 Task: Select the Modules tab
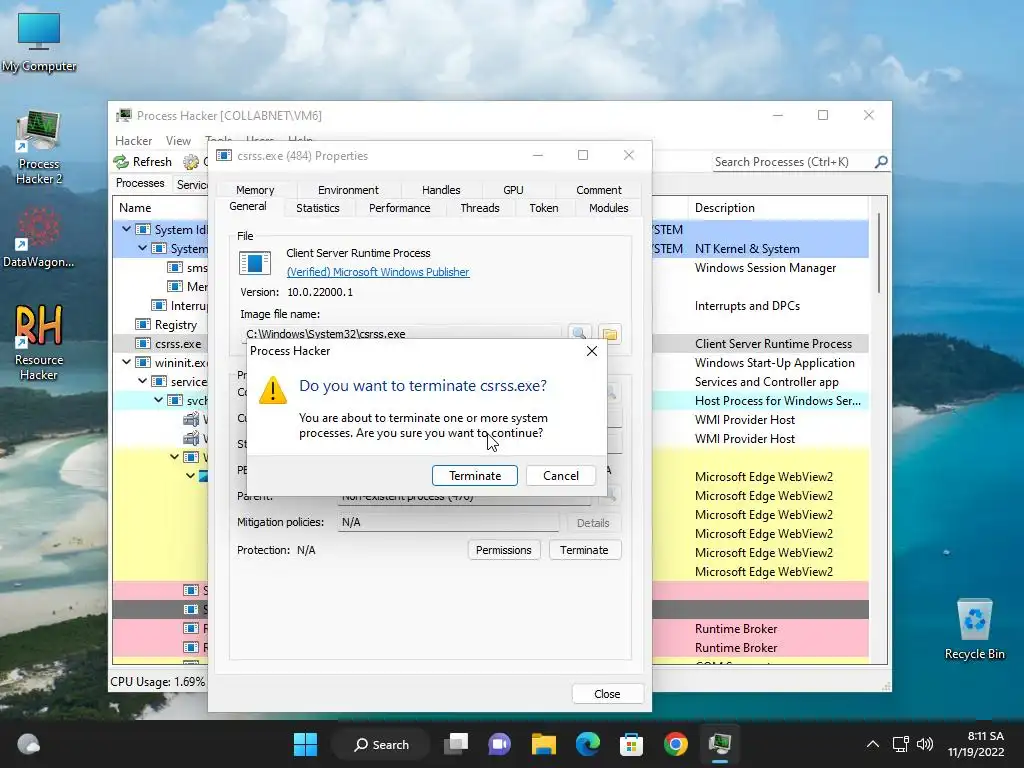pyautogui.click(x=608, y=208)
